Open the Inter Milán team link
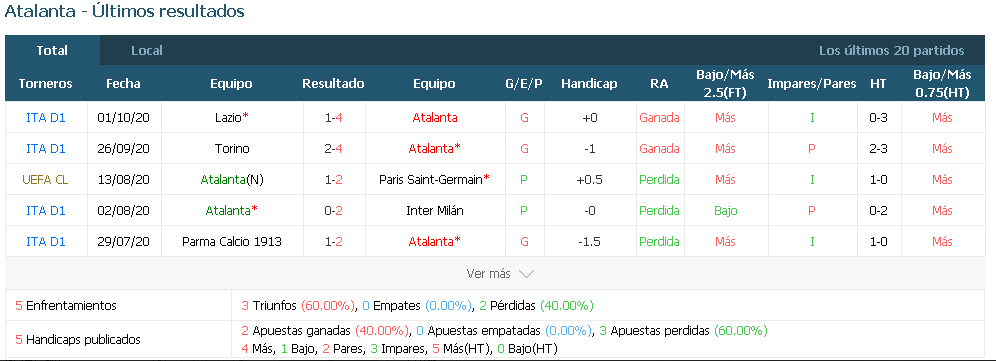996x361 pixels. tap(434, 210)
